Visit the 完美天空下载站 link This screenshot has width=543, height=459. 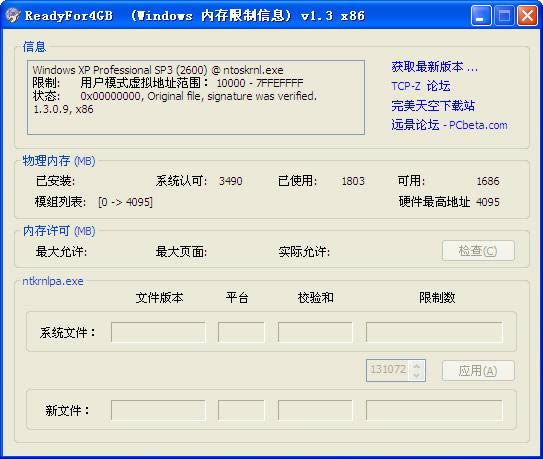pos(433,106)
